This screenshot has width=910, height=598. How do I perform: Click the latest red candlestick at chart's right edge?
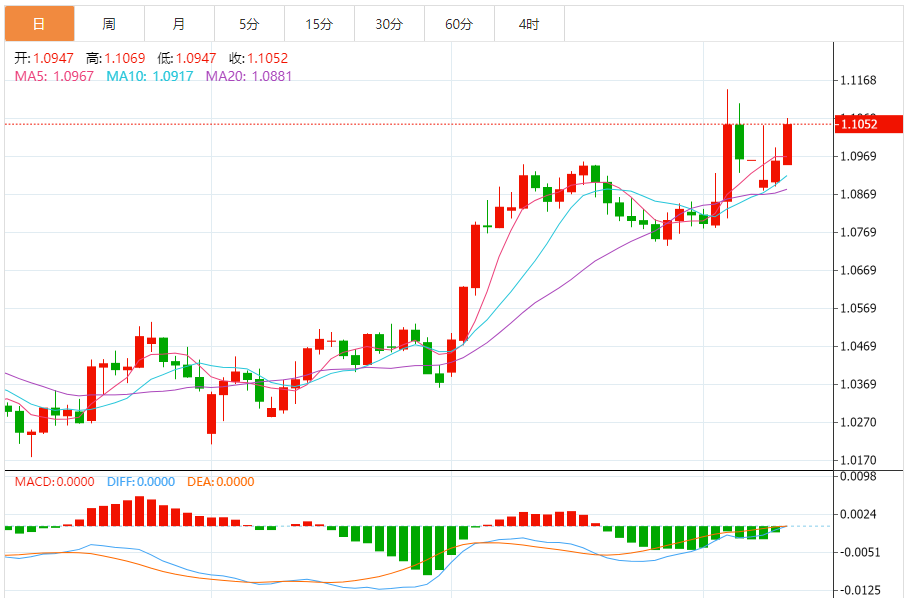tap(788, 144)
